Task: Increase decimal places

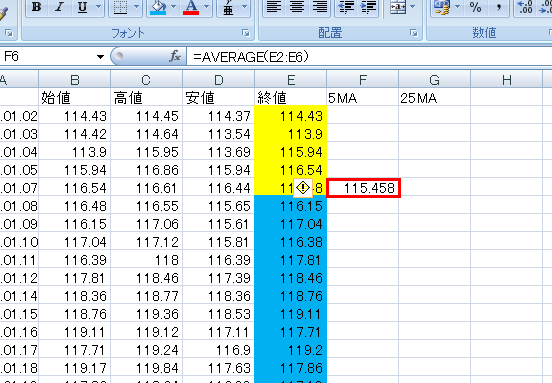Action: point(526,7)
